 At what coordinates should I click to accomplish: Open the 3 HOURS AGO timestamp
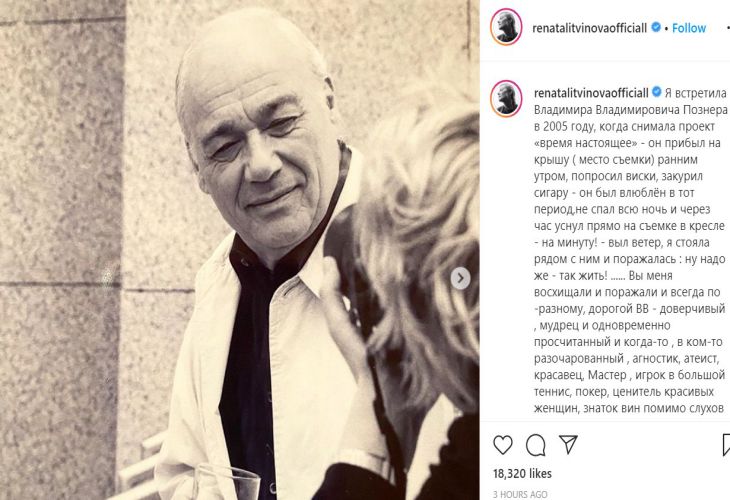click(x=520, y=494)
